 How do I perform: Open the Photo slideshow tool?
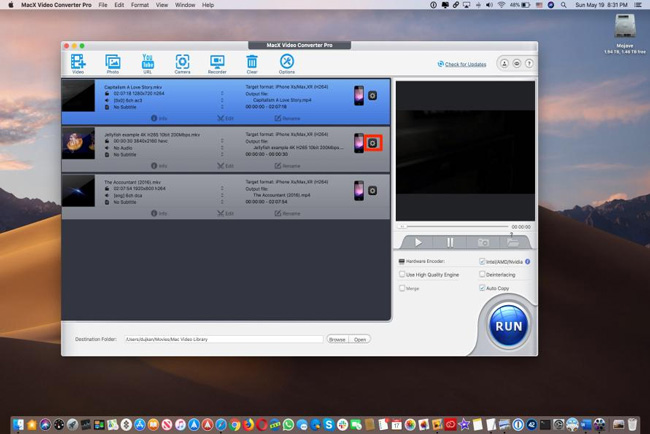coord(113,63)
